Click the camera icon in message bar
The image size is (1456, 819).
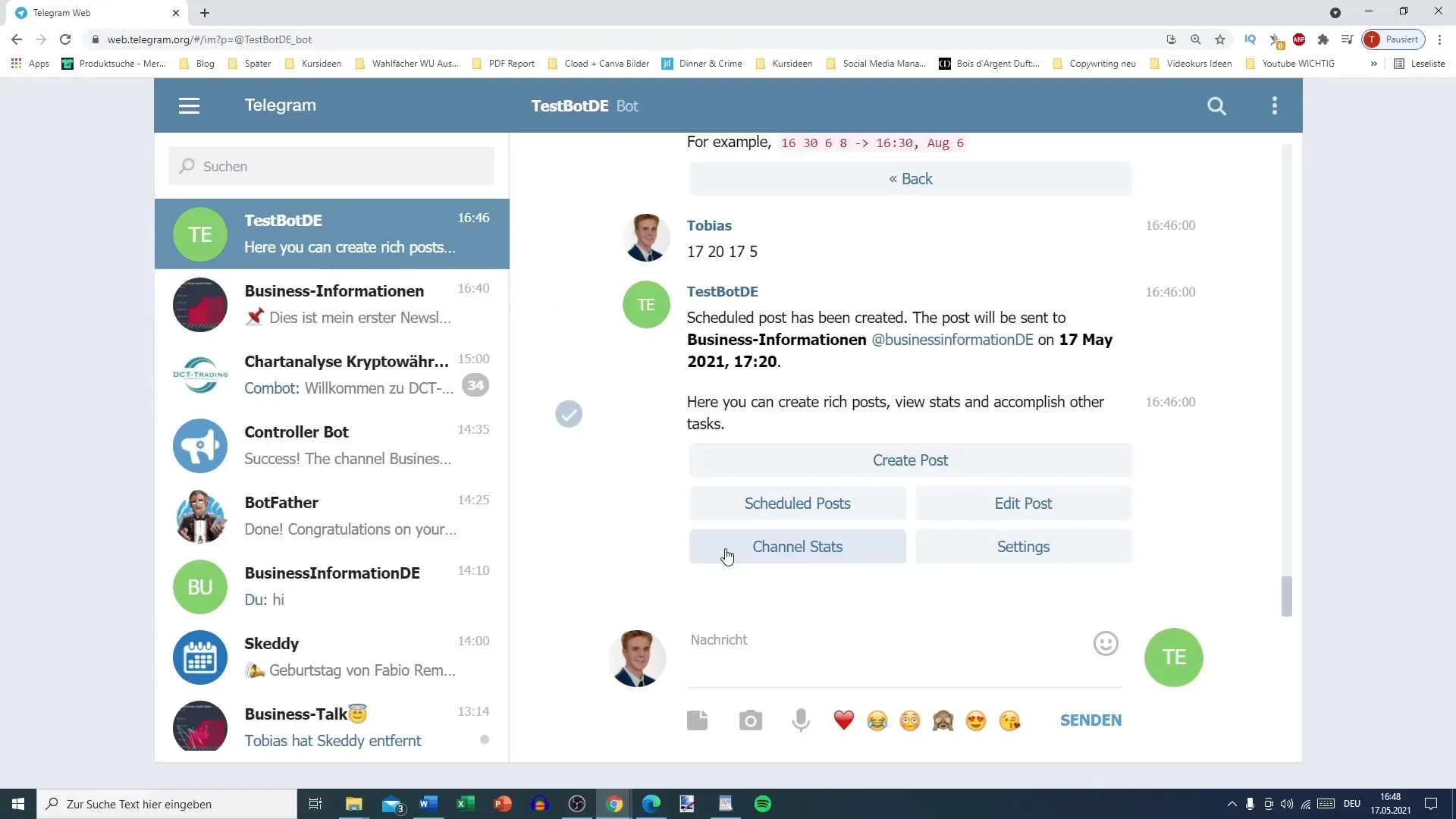tap(751, 720)
